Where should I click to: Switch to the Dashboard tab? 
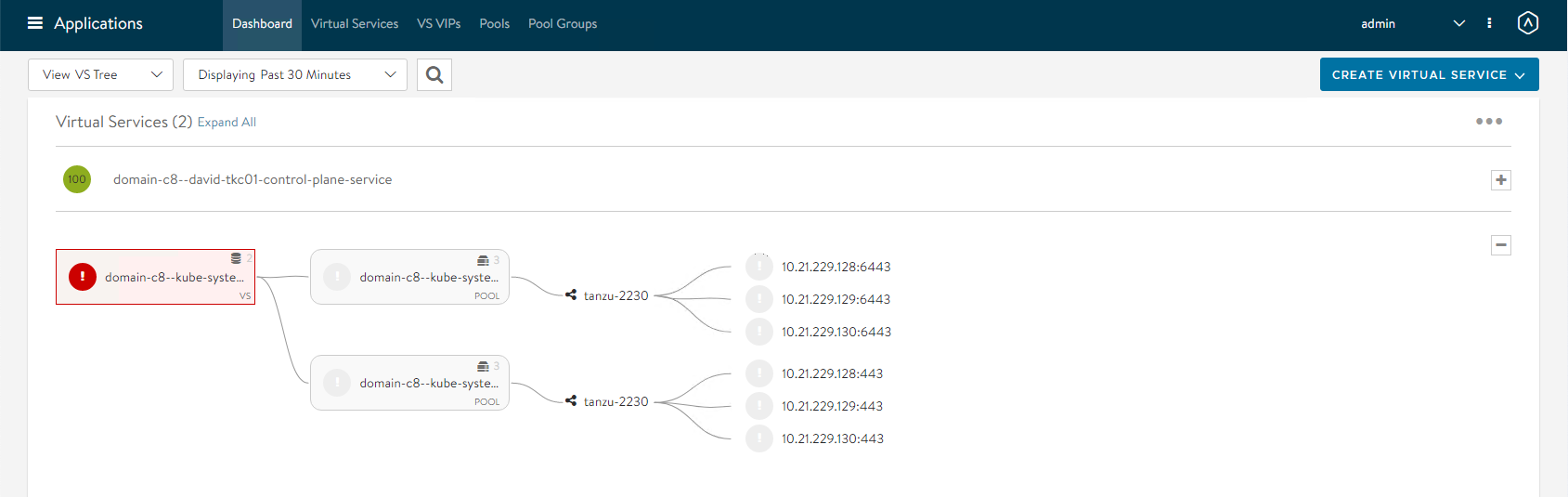[262, 24]
